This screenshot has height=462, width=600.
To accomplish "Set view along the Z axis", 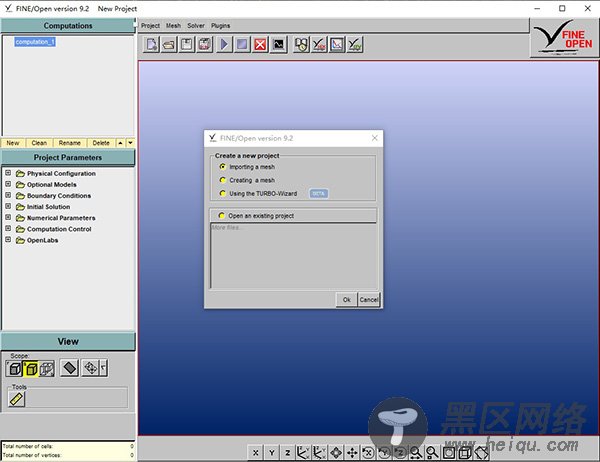I will click(288, 453).
